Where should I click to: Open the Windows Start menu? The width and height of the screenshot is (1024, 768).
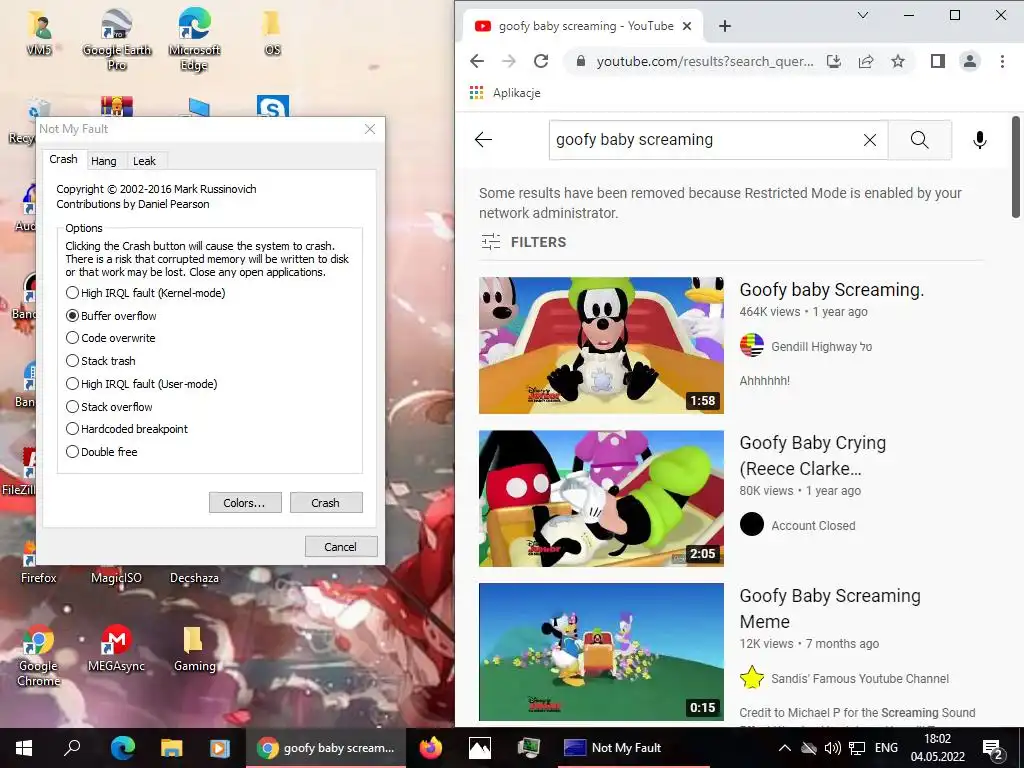pos(24,748)
